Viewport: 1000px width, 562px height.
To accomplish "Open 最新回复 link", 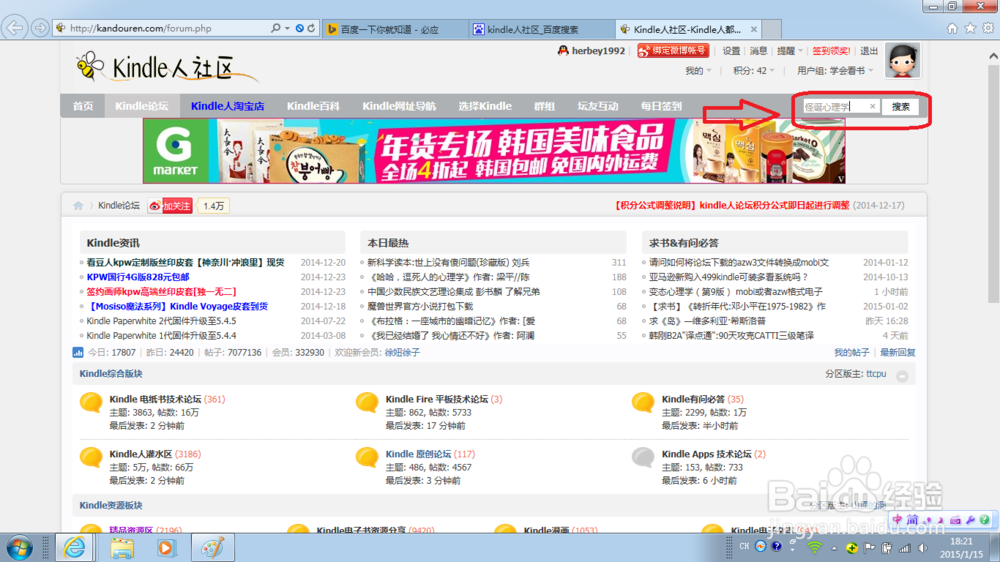I will point(897,352).
